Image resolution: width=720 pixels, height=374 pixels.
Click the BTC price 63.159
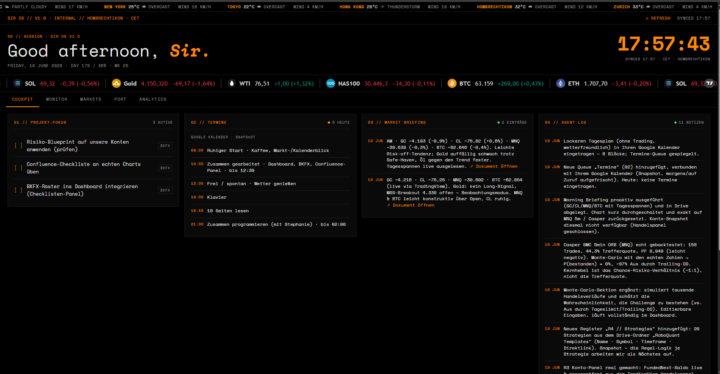(x=483, y=84)
